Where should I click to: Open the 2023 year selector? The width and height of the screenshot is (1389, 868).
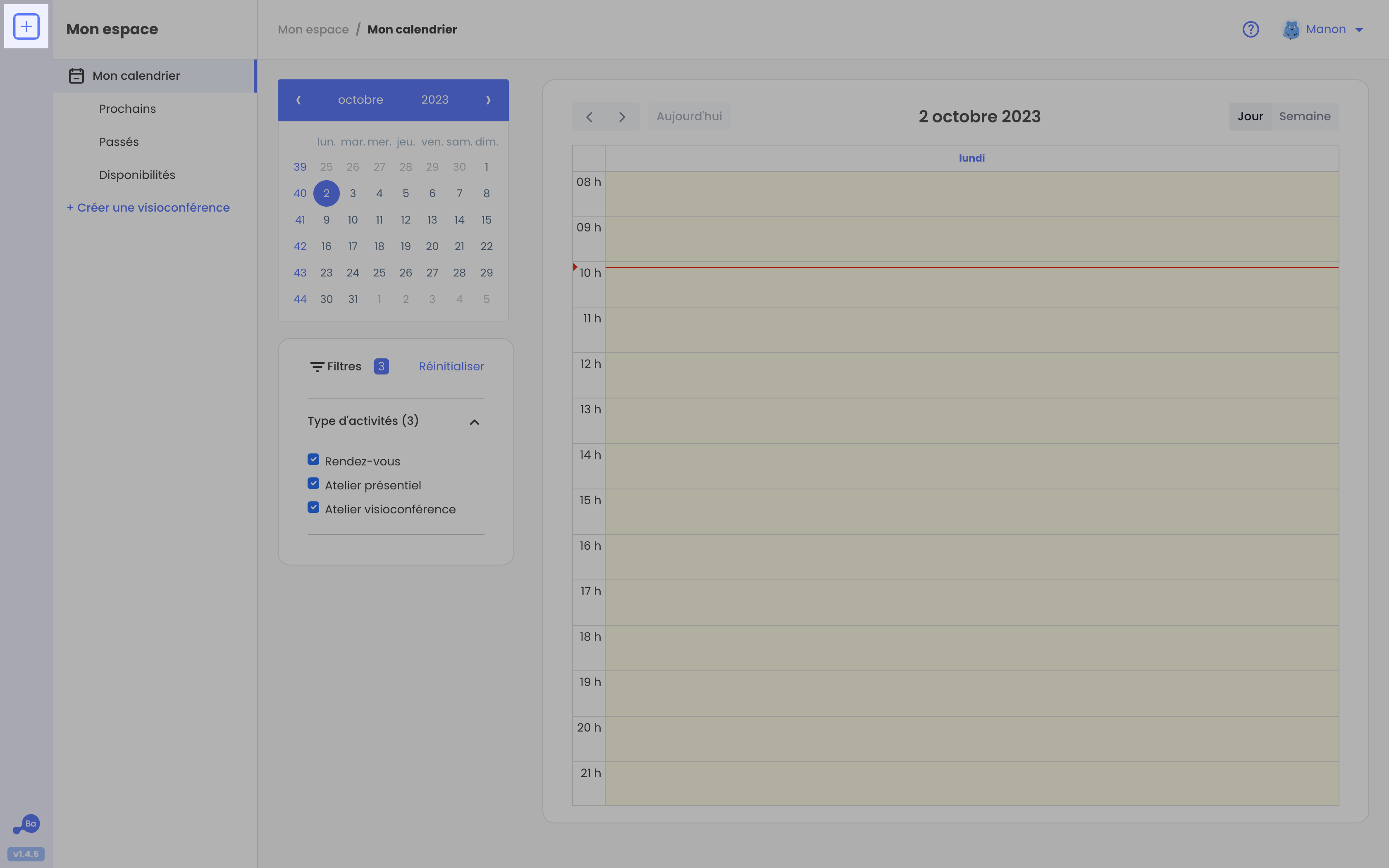pyautogui.click(x=434, y=100)
